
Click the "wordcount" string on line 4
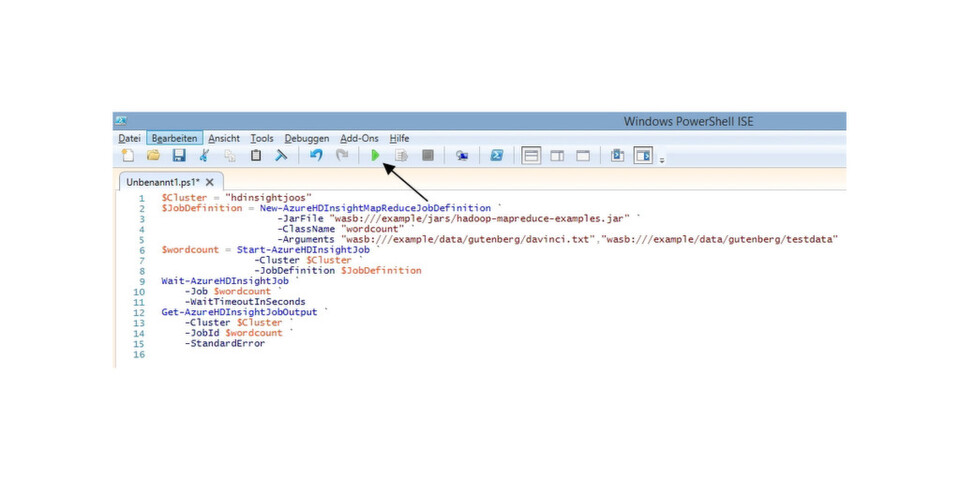(x=372, y=229)
